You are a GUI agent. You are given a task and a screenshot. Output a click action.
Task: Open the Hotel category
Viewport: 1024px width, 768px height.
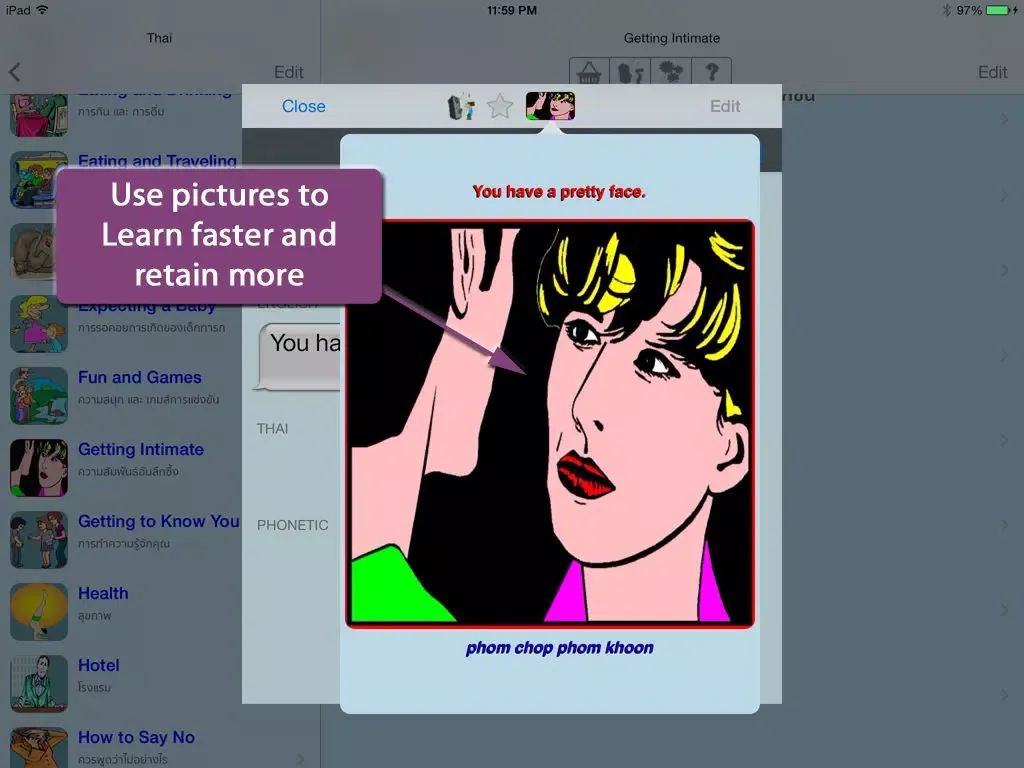[x=160, y=683]
